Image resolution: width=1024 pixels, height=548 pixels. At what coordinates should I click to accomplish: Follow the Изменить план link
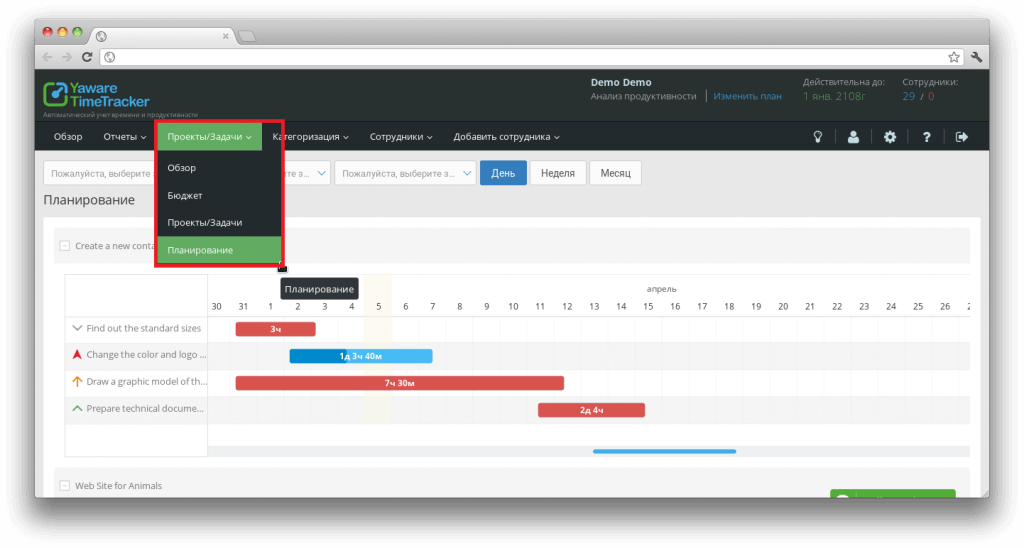tap(747, 96)
